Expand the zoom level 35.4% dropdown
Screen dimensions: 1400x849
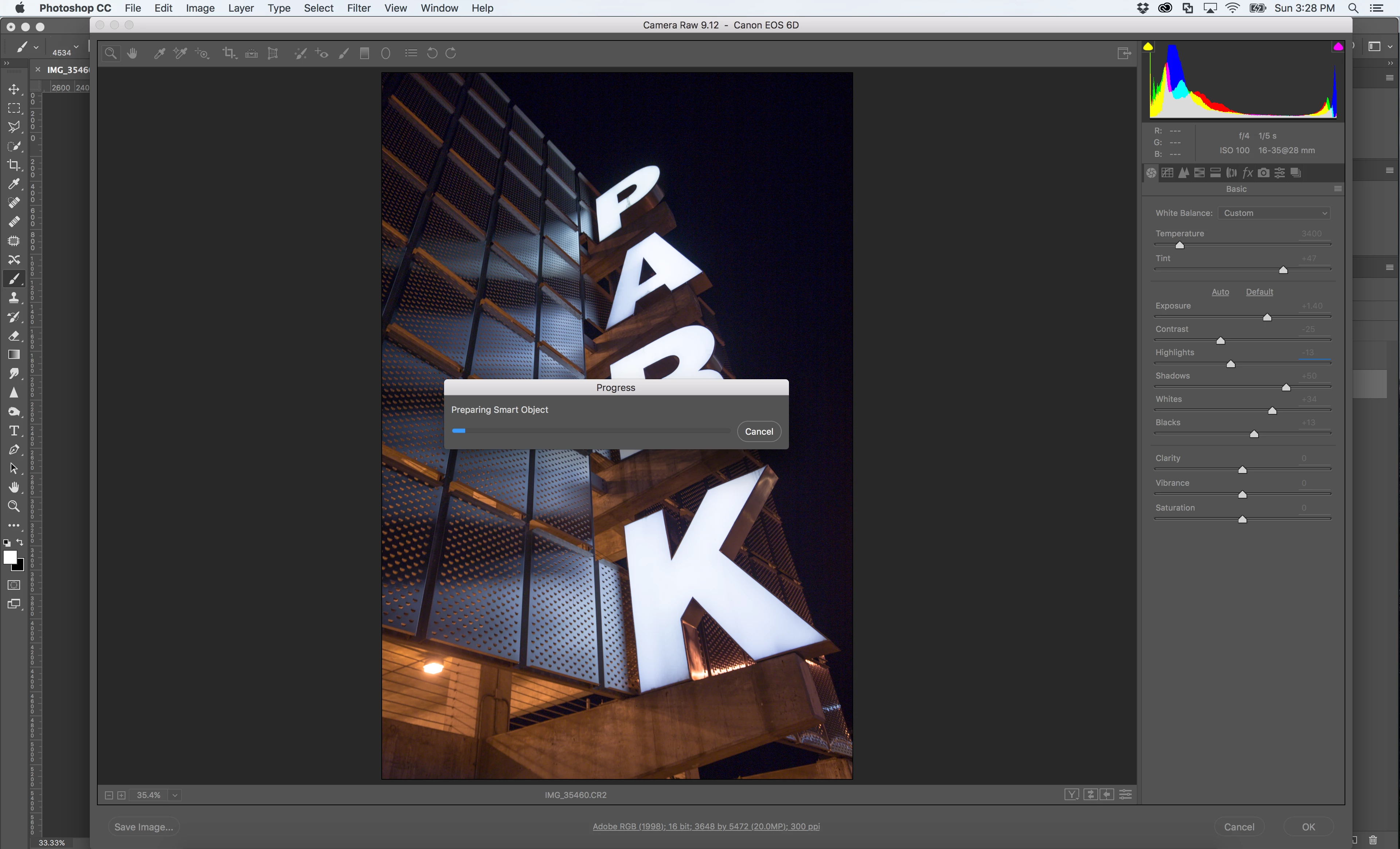tap(175, 795)
